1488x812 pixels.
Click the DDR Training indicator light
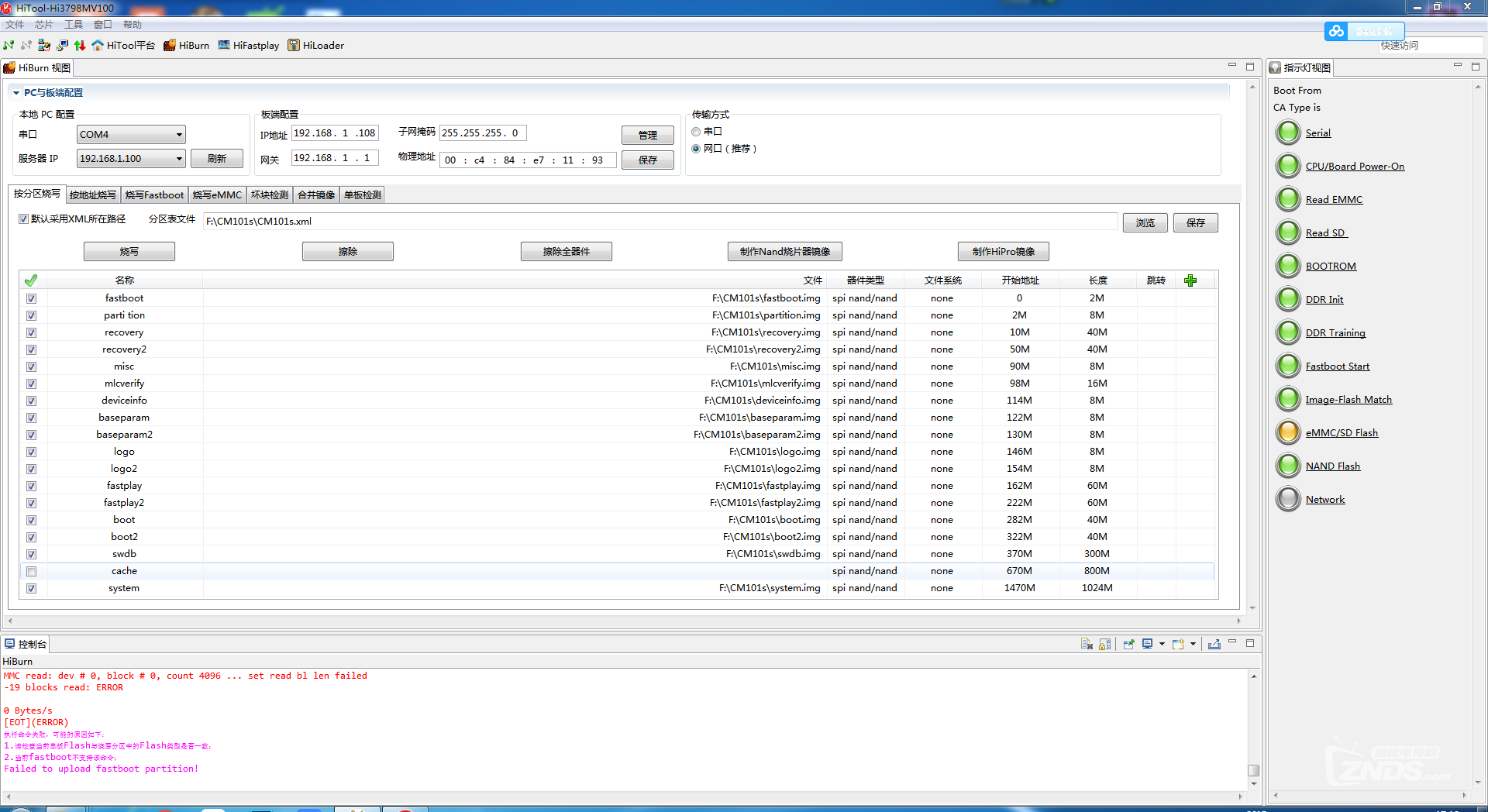tap(1288, 332)
